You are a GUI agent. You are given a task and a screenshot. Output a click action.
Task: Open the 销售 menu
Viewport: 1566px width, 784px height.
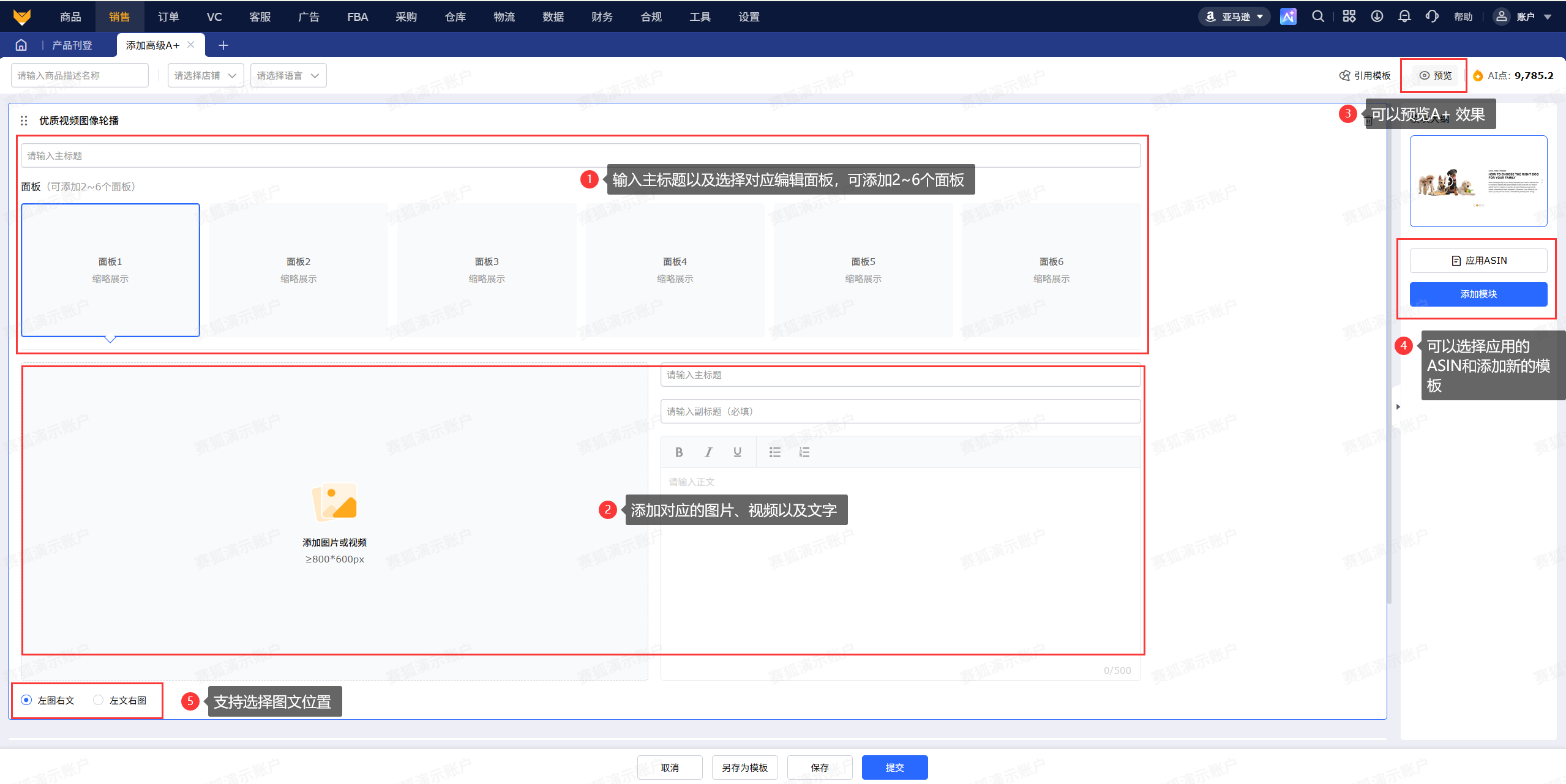pos(119,17)
